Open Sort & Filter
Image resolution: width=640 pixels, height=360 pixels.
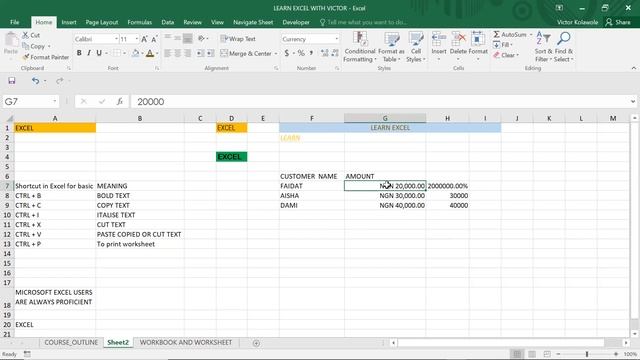pos(543,47)
